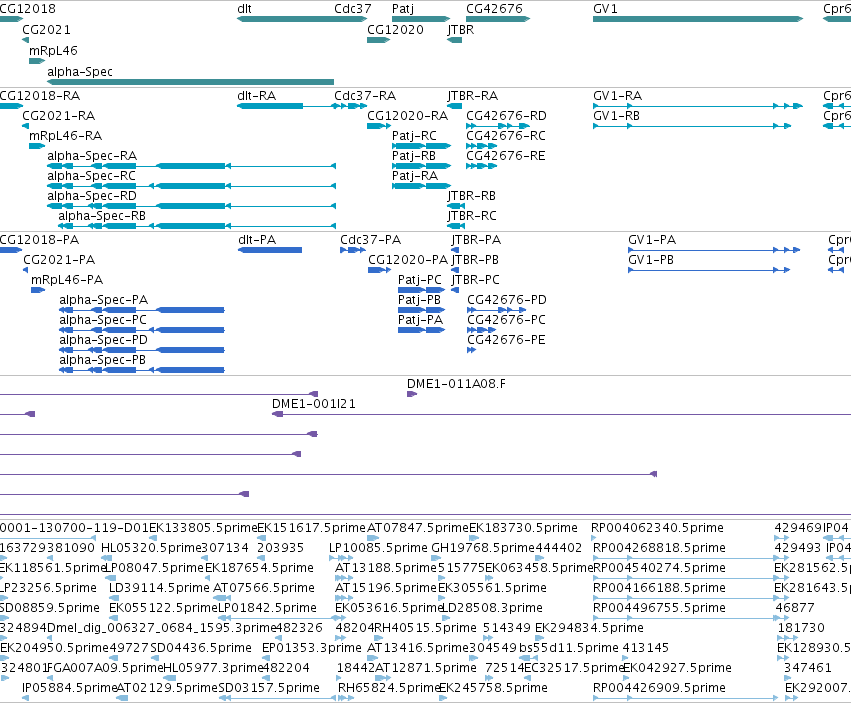851x703 pixels.
Task: Click the CG42676-PD protein label
Action: point(507,300)
